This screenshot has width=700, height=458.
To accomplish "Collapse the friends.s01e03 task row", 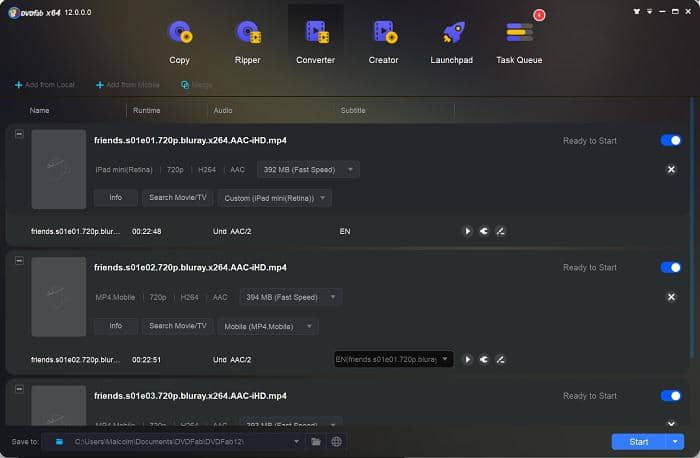I will click(19, 389).
